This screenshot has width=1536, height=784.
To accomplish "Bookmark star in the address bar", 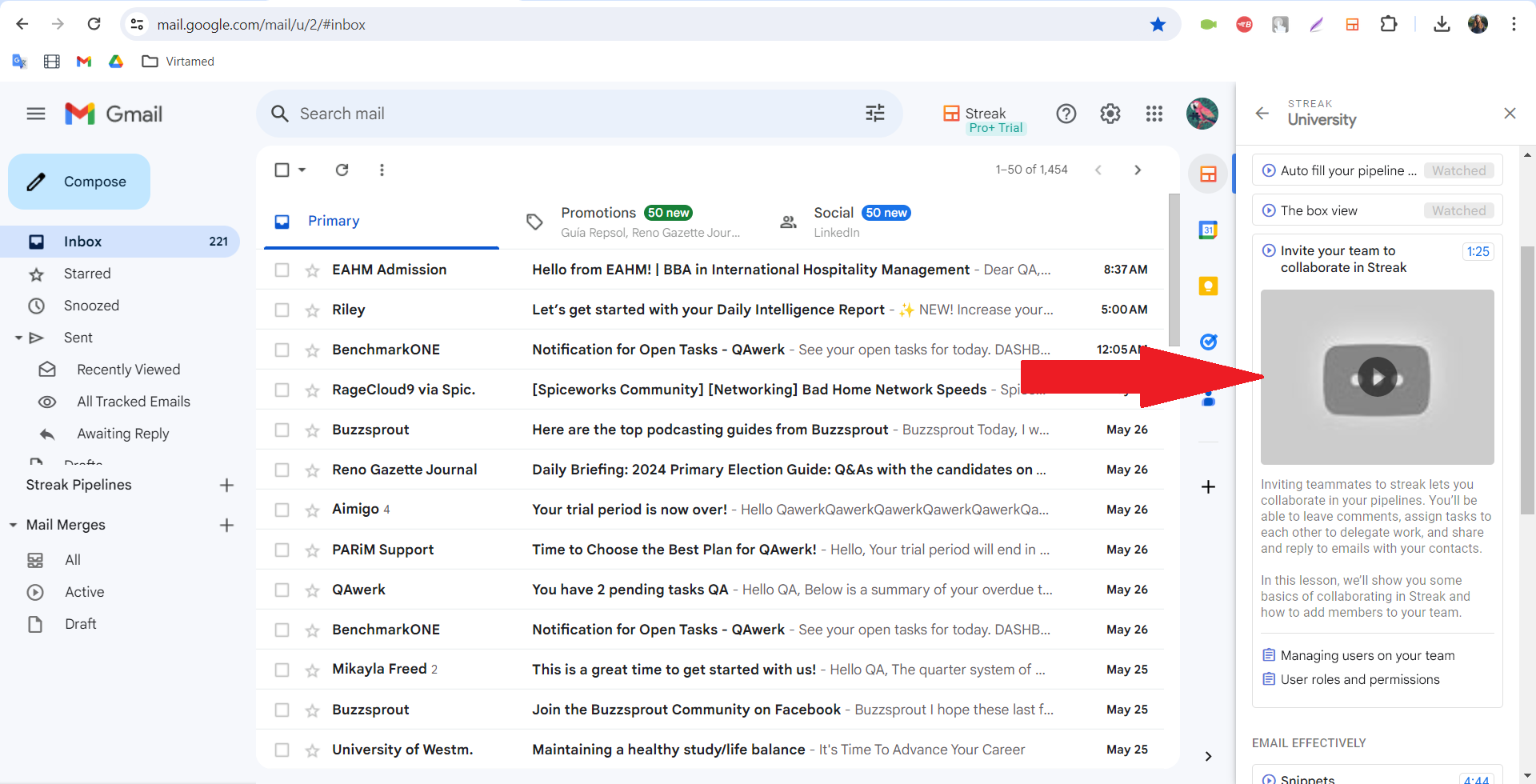I will pos(1158,25).
